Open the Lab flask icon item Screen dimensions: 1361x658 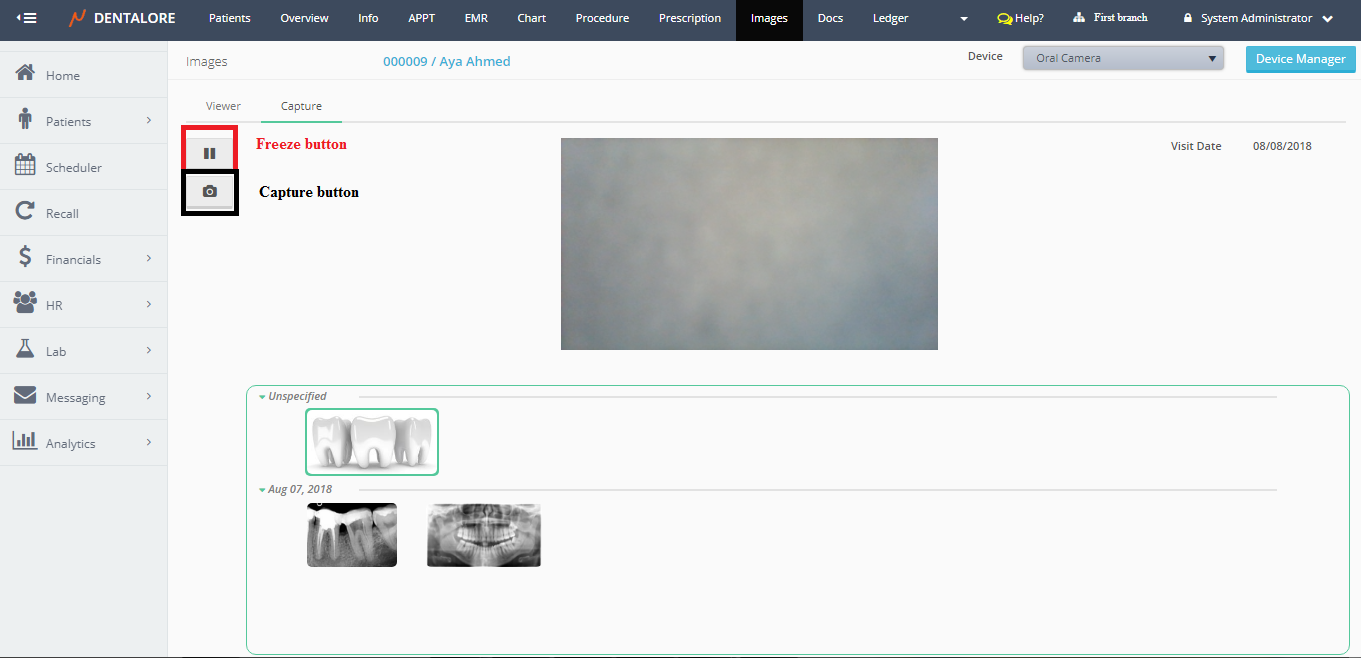tap(26, 350)
